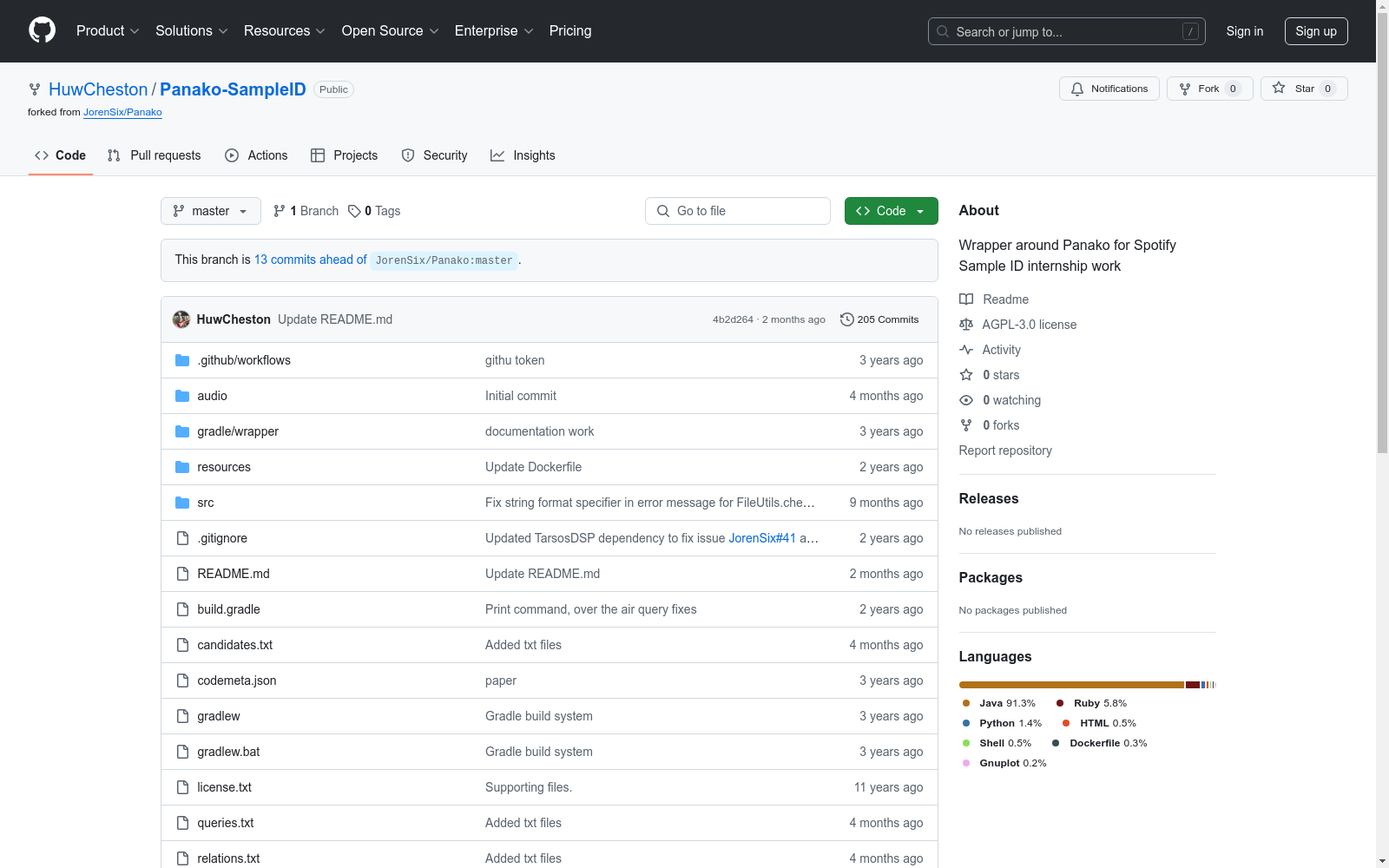This screenshot has width=1389, height=868.
Task: Click the Sign up button
Action: click(1316, 31)
